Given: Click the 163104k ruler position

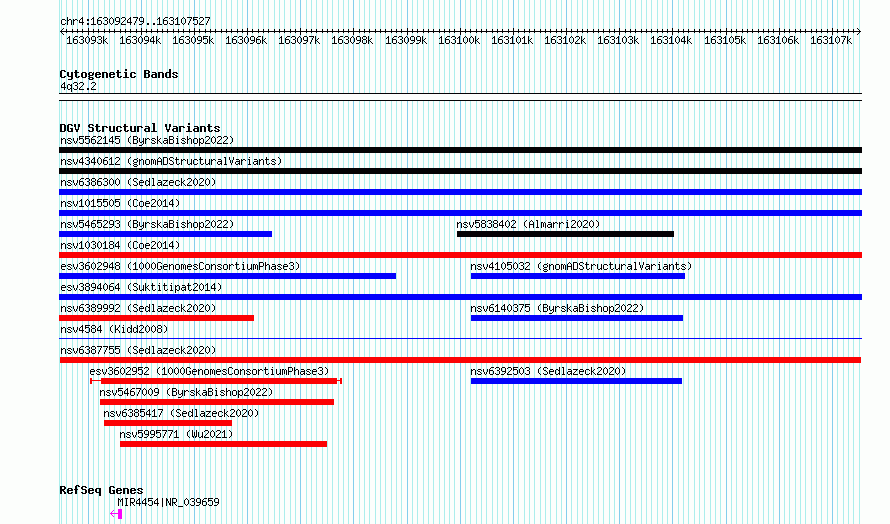Looking at the screenshot, I should click(x=671, y=40).
